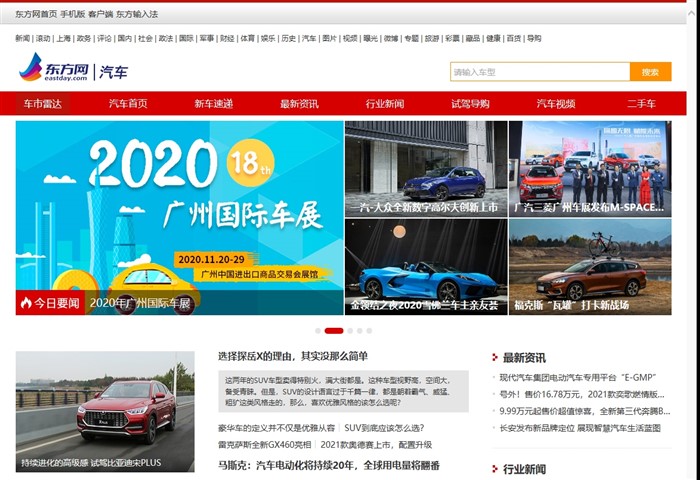Screen dimensions: 700x480
Task: Focus the 请输入车型 search input field
Action: point(540,72)
